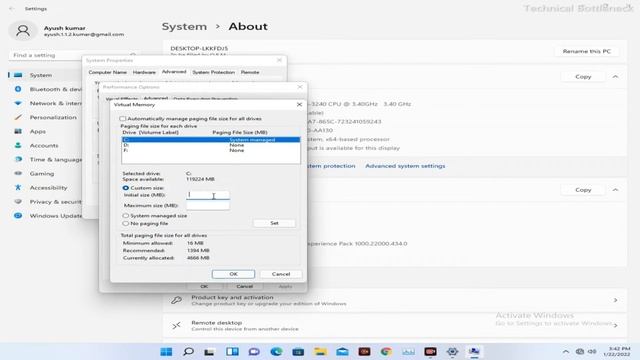Open the volume tray icon
Viewport: 640px width, 360px height.
(x=592, y=351)
